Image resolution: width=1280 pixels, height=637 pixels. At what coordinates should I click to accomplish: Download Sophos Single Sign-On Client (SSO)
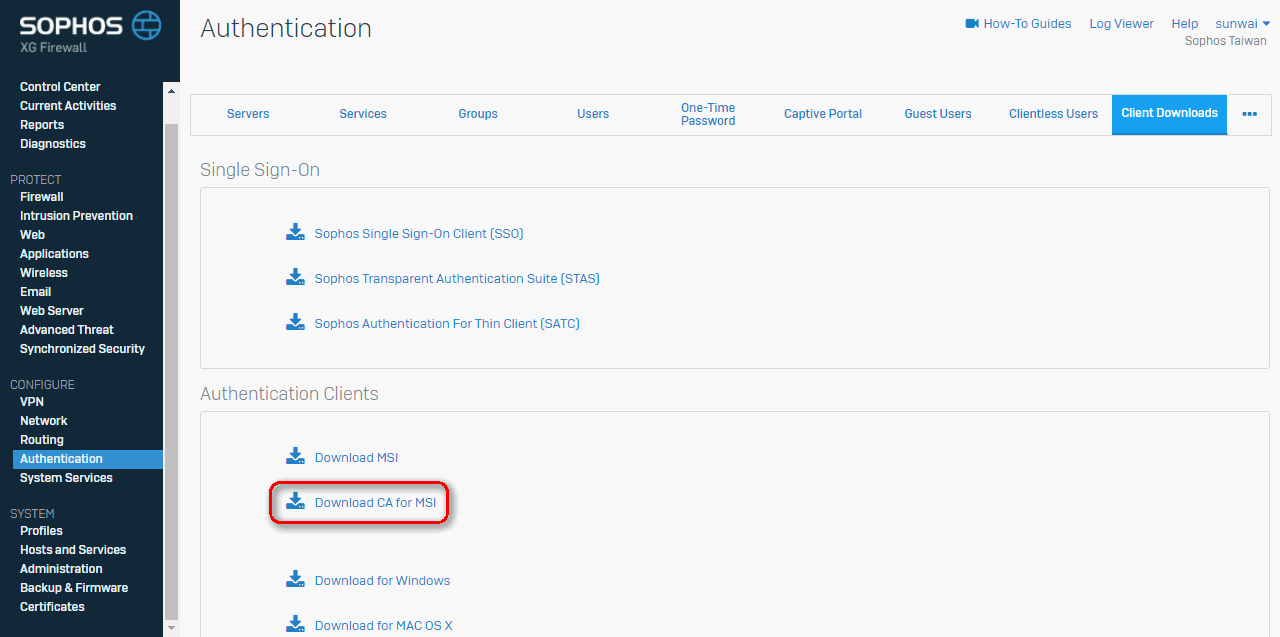click(x=419, y=234)
